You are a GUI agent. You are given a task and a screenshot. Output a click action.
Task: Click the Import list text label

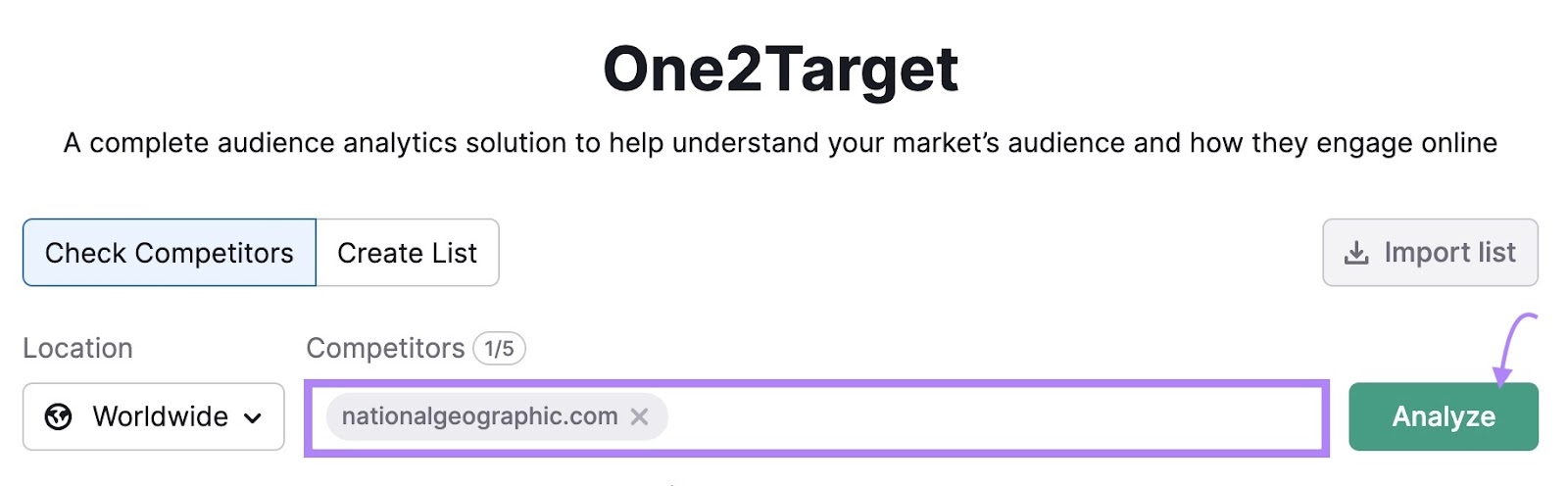point(1449,253)
